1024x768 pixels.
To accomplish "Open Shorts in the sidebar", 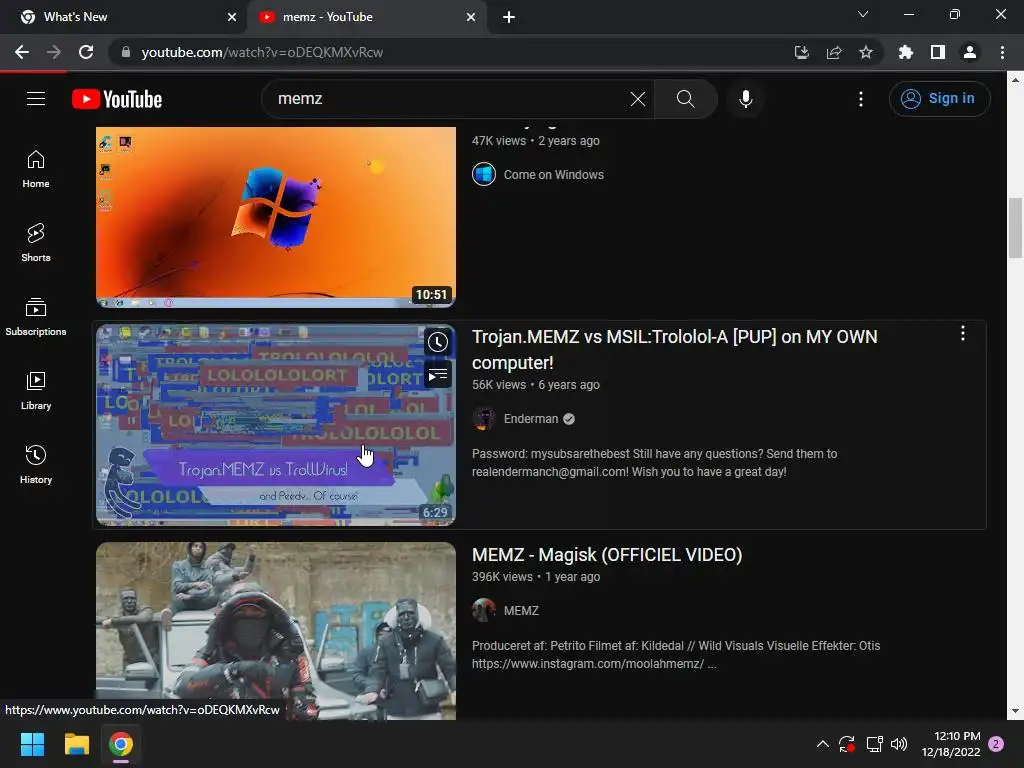I will tap(36, 243).
